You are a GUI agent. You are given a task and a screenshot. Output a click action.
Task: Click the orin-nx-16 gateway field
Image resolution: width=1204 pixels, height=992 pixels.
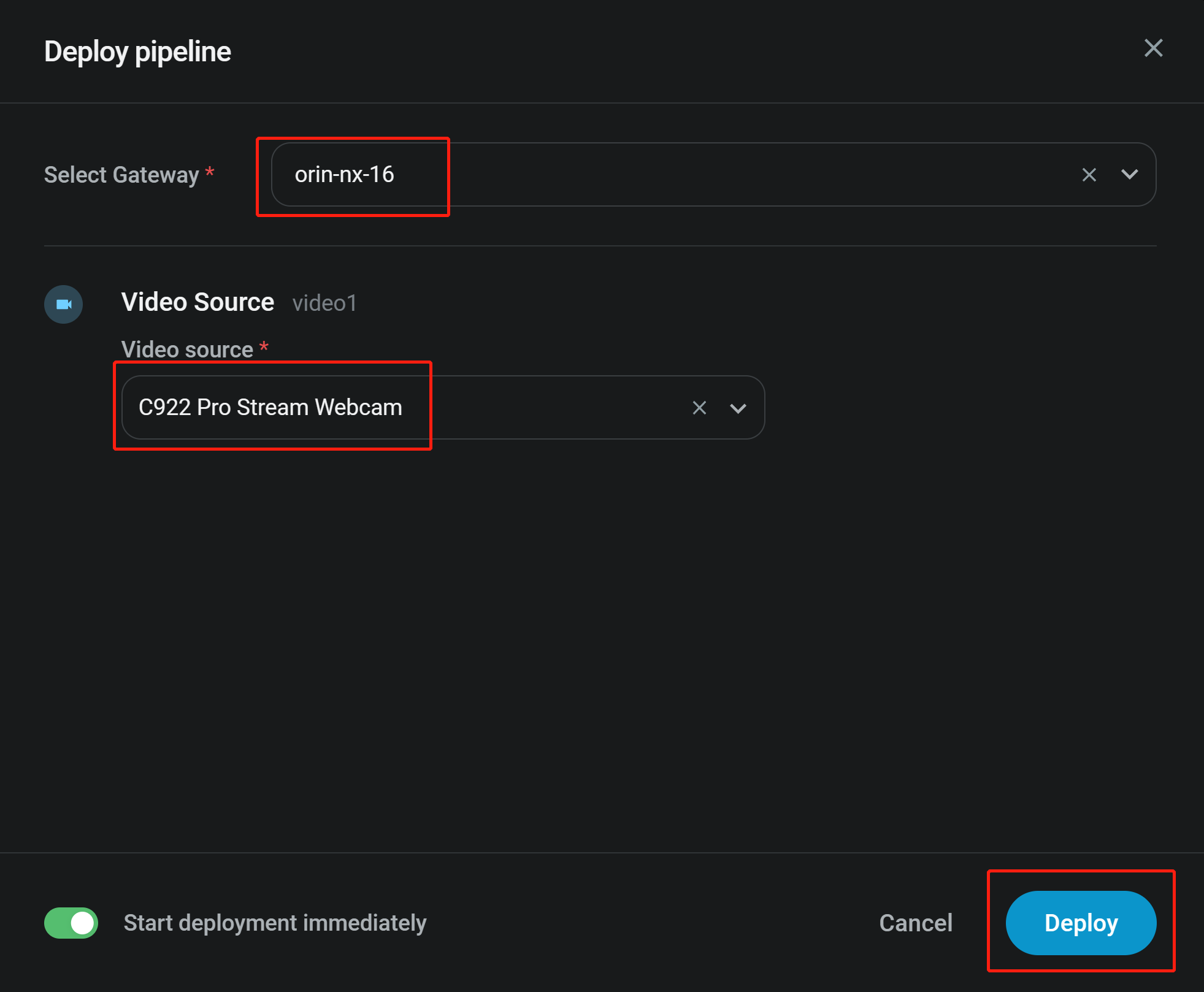[x=713, y=175]
